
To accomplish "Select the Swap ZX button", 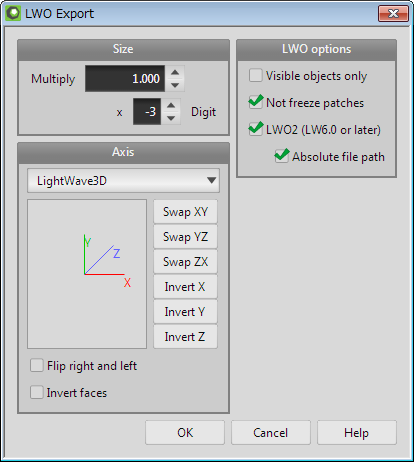I will [185, 262].
